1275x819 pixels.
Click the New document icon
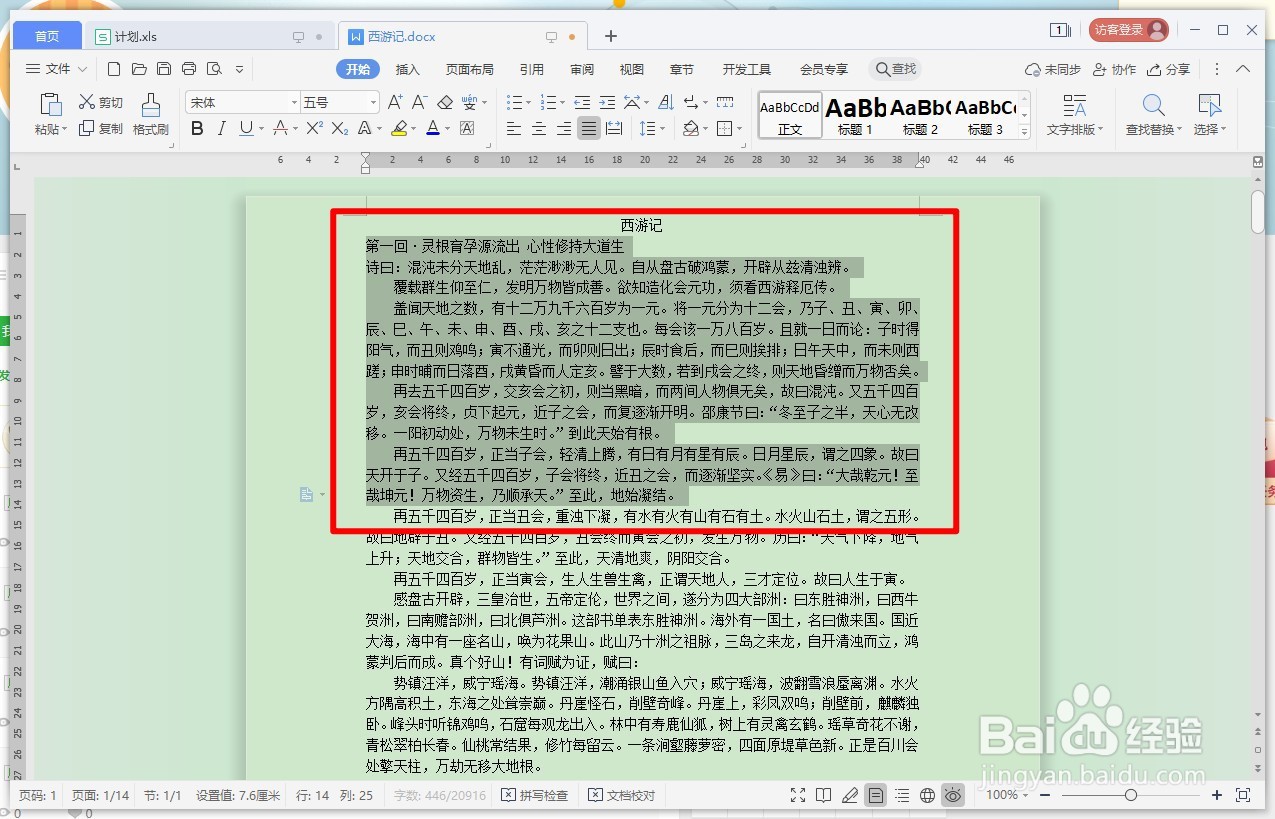click(114, 69)
